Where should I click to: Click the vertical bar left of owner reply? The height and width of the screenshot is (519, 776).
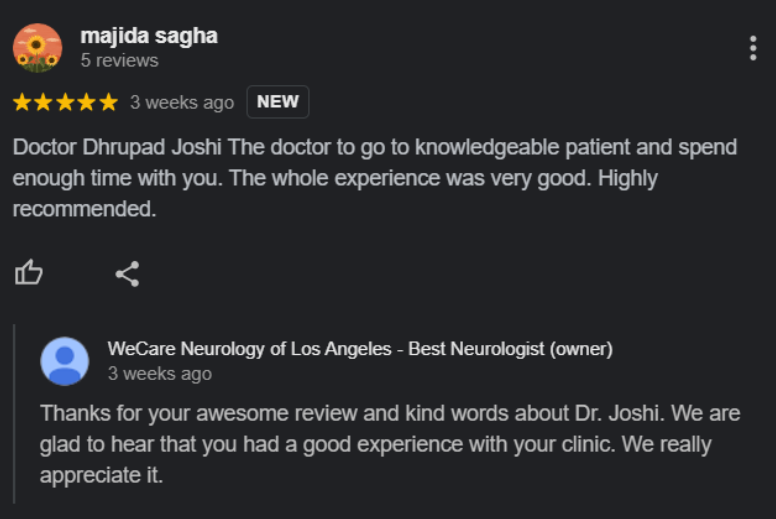[x=14, y=412]
